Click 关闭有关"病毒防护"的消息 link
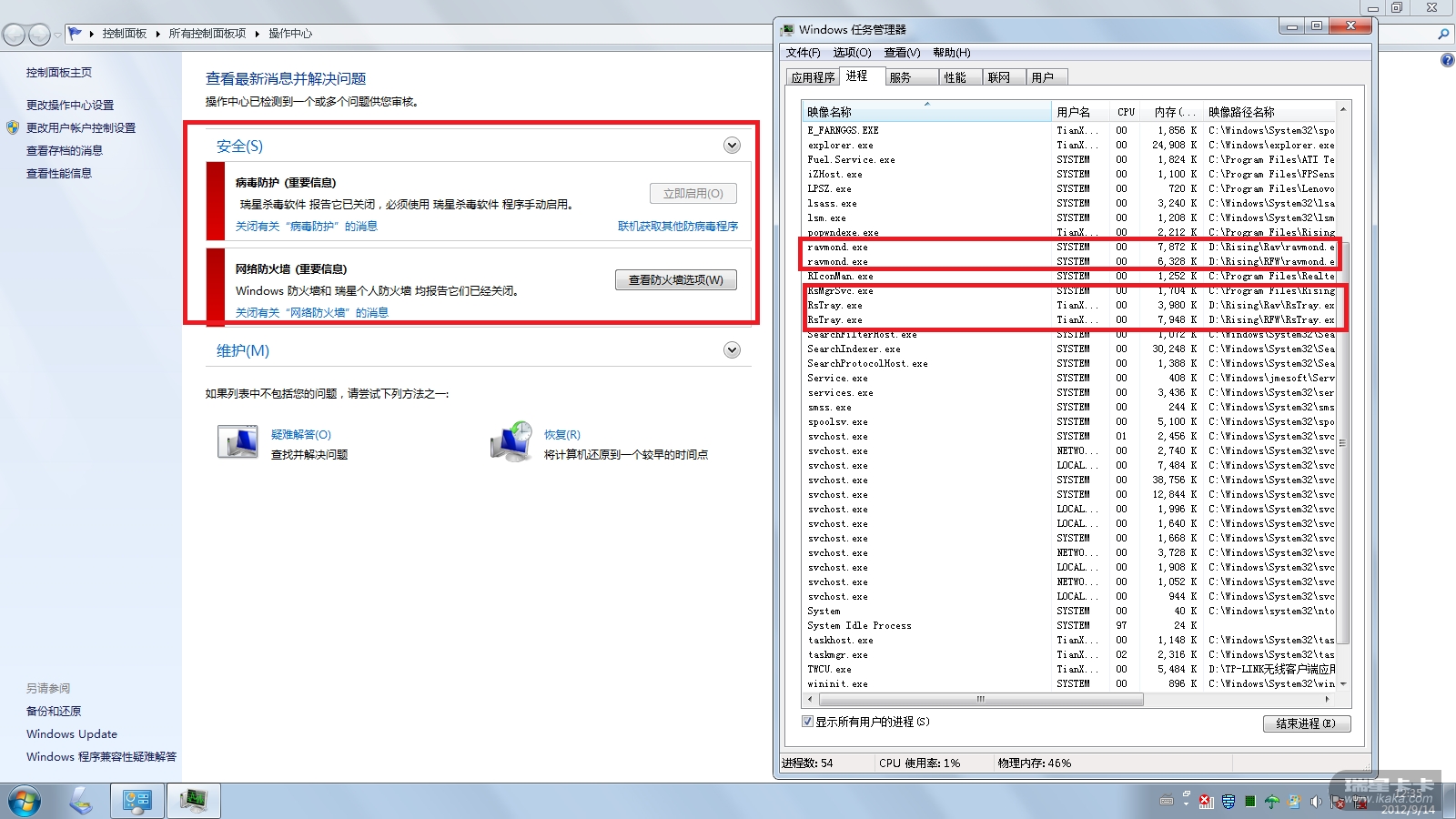 [307, 227]
